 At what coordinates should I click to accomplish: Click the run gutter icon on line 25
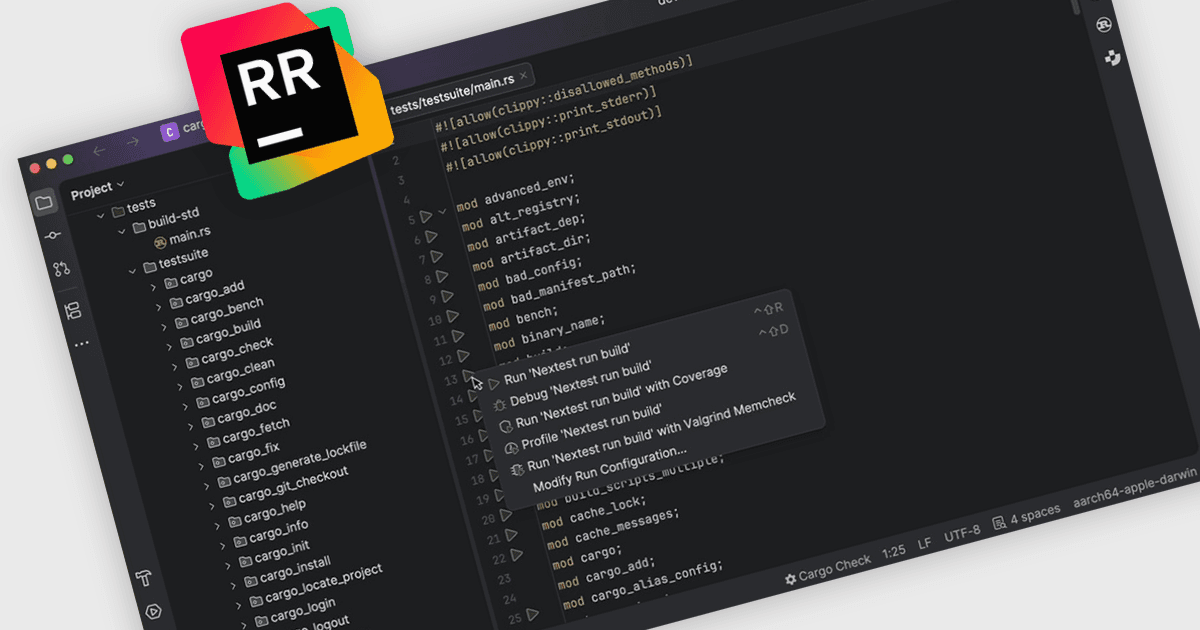(x=533, y=613)
